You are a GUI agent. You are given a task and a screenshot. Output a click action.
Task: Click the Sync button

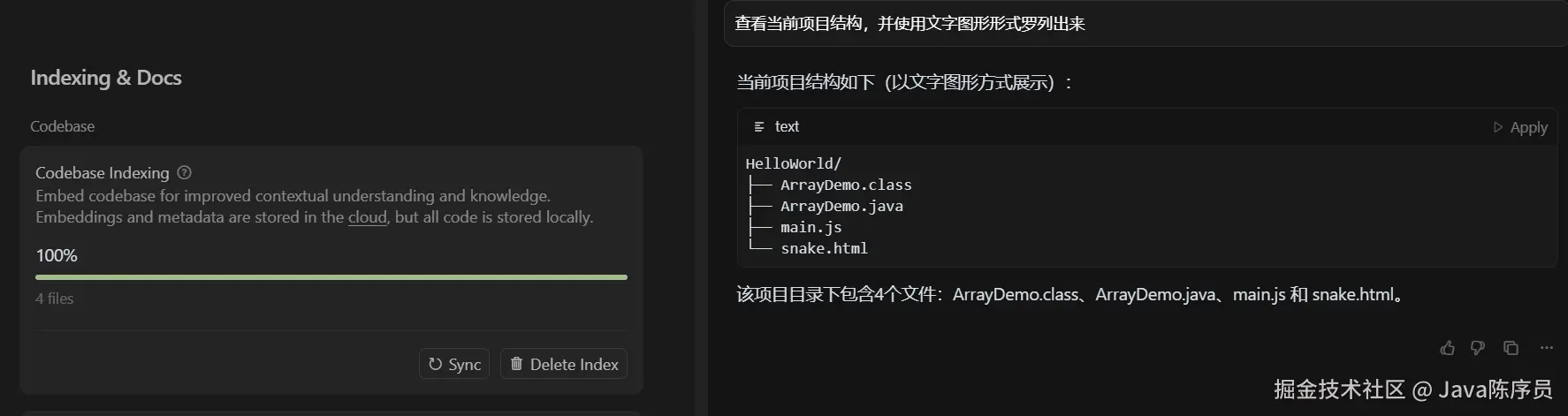(454, 364)
